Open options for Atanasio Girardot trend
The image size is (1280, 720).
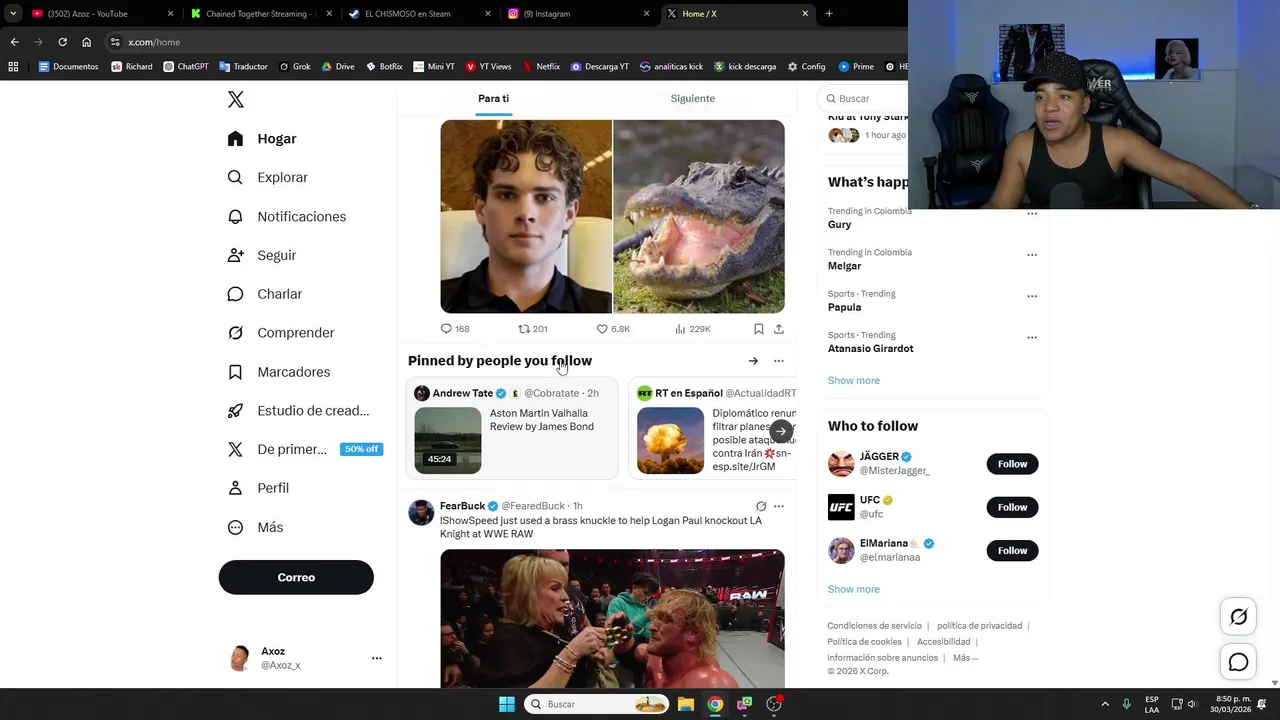click(1032, 338)
